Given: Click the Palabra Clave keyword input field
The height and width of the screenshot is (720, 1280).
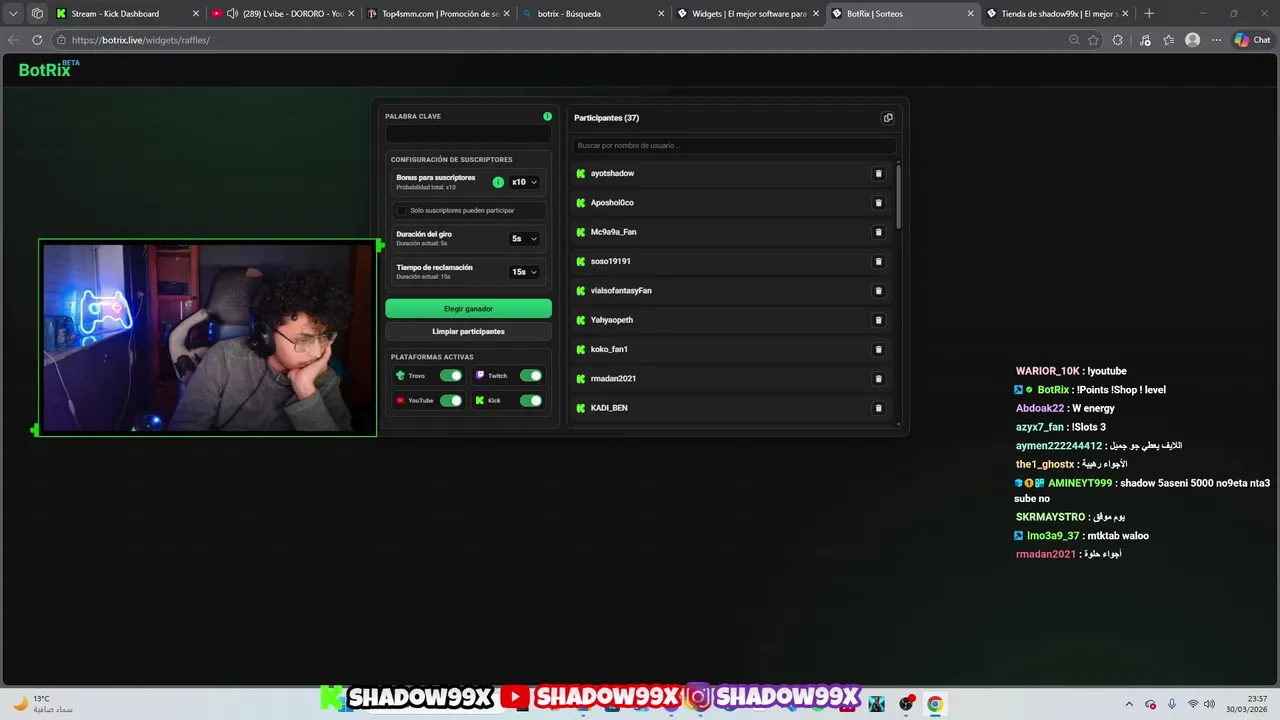Looking at the screenshot, I should pos(468,134).
